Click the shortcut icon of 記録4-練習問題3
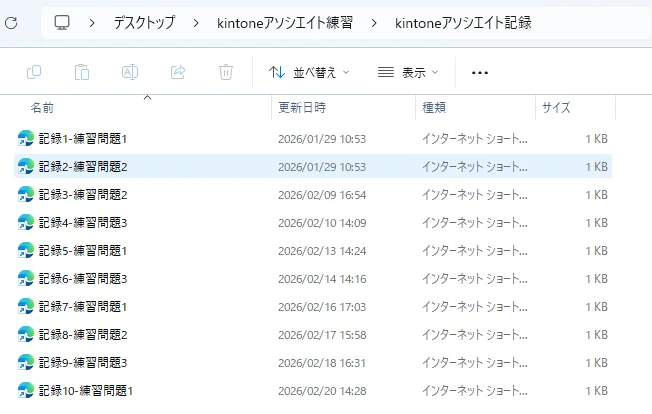Screen dimensions: 652x414 (x=26, y=222)
